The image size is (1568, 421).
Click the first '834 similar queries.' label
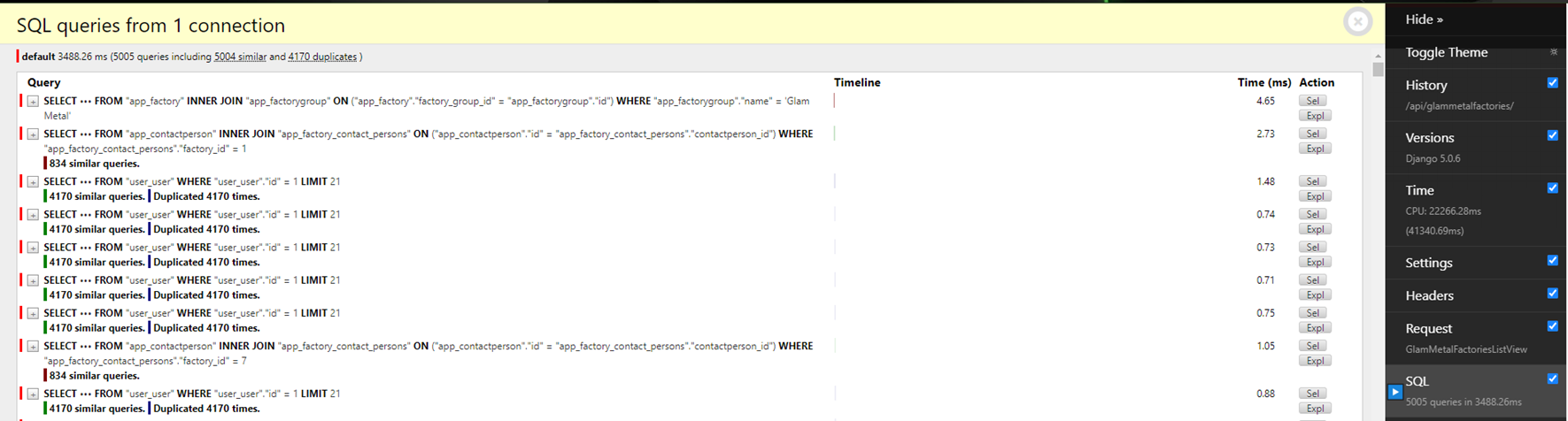point(94,164)
